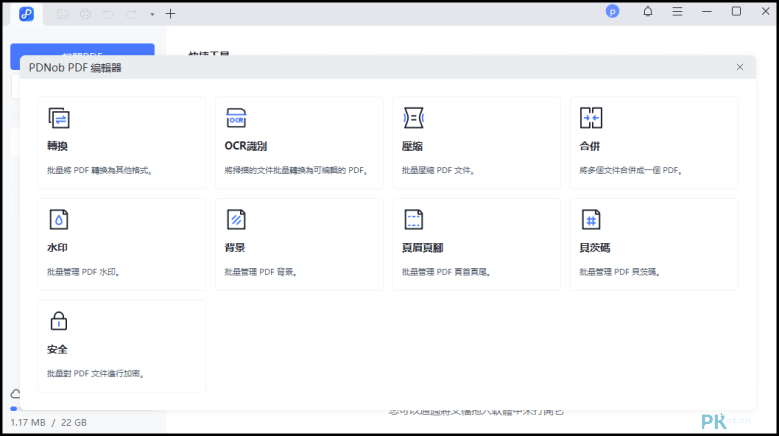Select the 安全 card title
This screenshot has height=436, width=779.
[x=57, y=349]
